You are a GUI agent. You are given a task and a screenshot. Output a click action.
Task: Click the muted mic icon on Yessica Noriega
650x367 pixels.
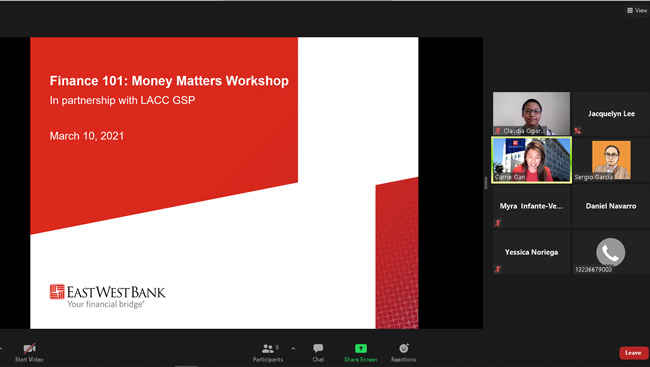coord(498,269)
